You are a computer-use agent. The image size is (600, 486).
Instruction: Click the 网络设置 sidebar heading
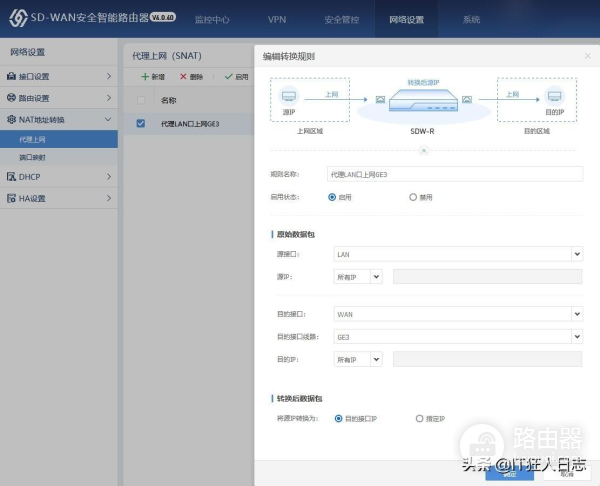(28, 52)
